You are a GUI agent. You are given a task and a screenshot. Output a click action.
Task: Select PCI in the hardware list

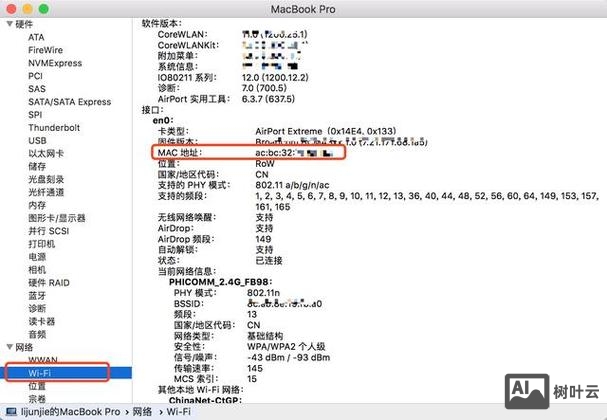[x=35, y=76]
